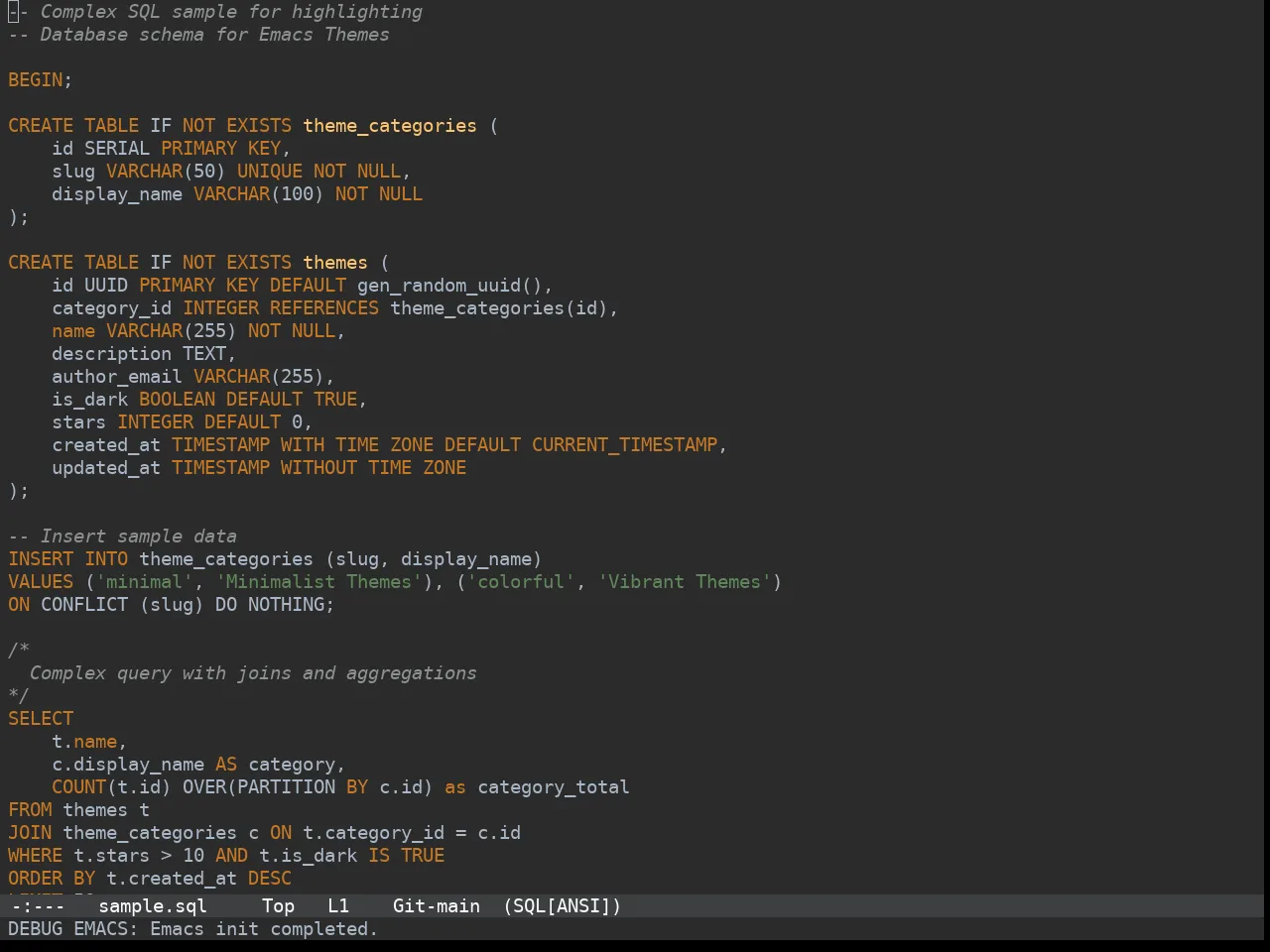Click gen_random_uuid() default expression
The height and width of the screenshot is (952, 1270).
[449, 286]
